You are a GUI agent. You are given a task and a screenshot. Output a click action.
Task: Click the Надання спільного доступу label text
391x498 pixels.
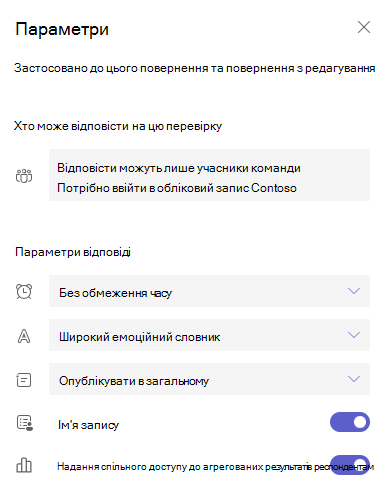(x=215, y=467)
